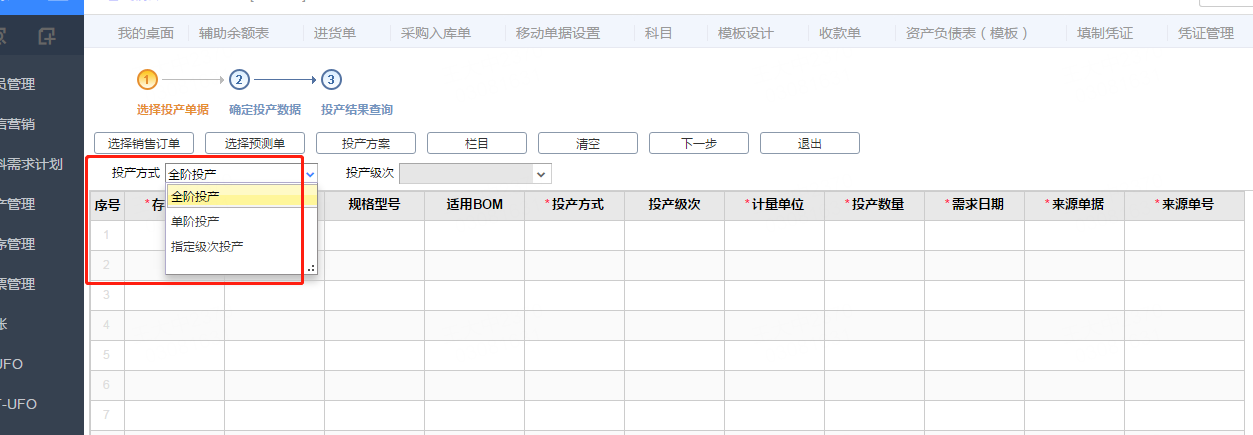This screenshot has height=435, width=1253.
Task: Click the resize grip of the 投产方式 dropdown list
Action: 311,268
